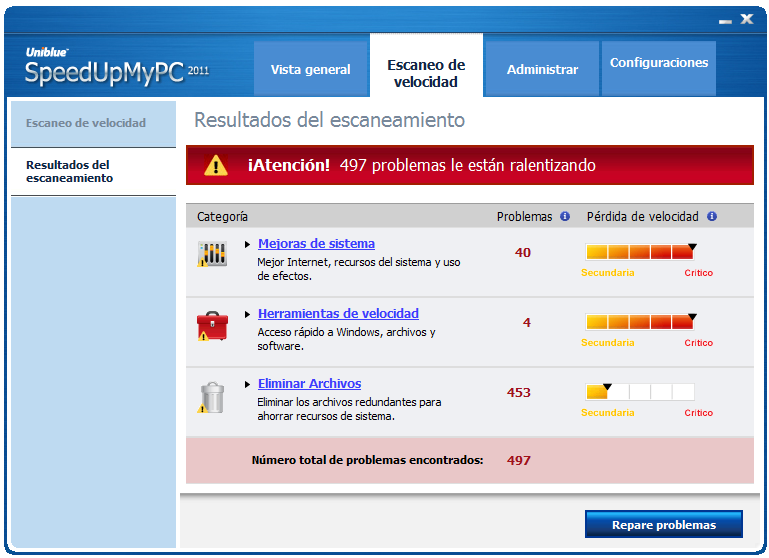Click the total 497 in the pink row

[x=519, y=460]
